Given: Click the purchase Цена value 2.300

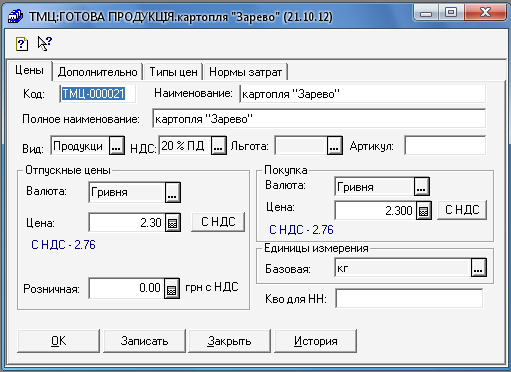Looking at the screenshot, I should tap(375, 210).
